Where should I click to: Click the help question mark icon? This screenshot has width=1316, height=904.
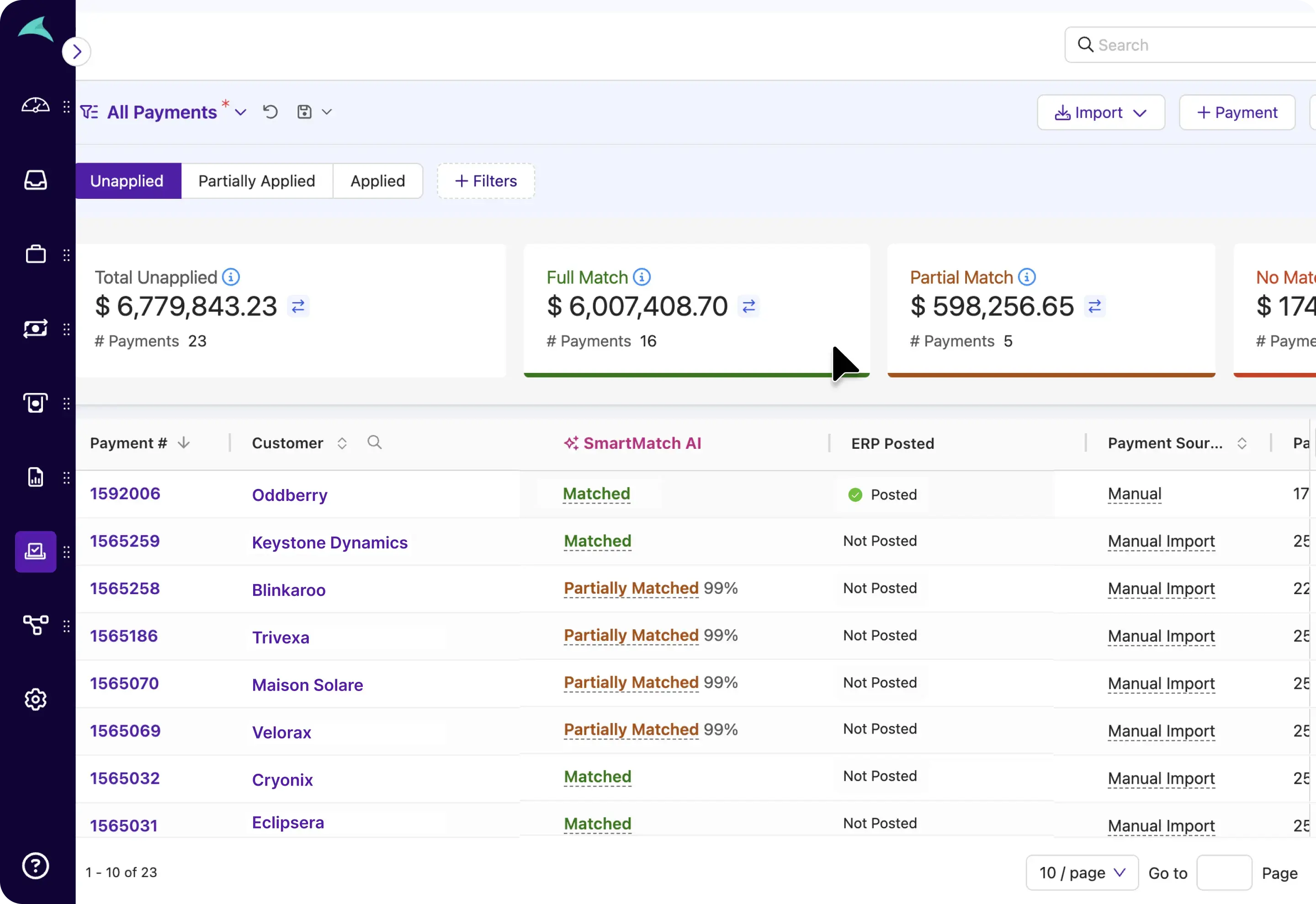coord(35,866)
